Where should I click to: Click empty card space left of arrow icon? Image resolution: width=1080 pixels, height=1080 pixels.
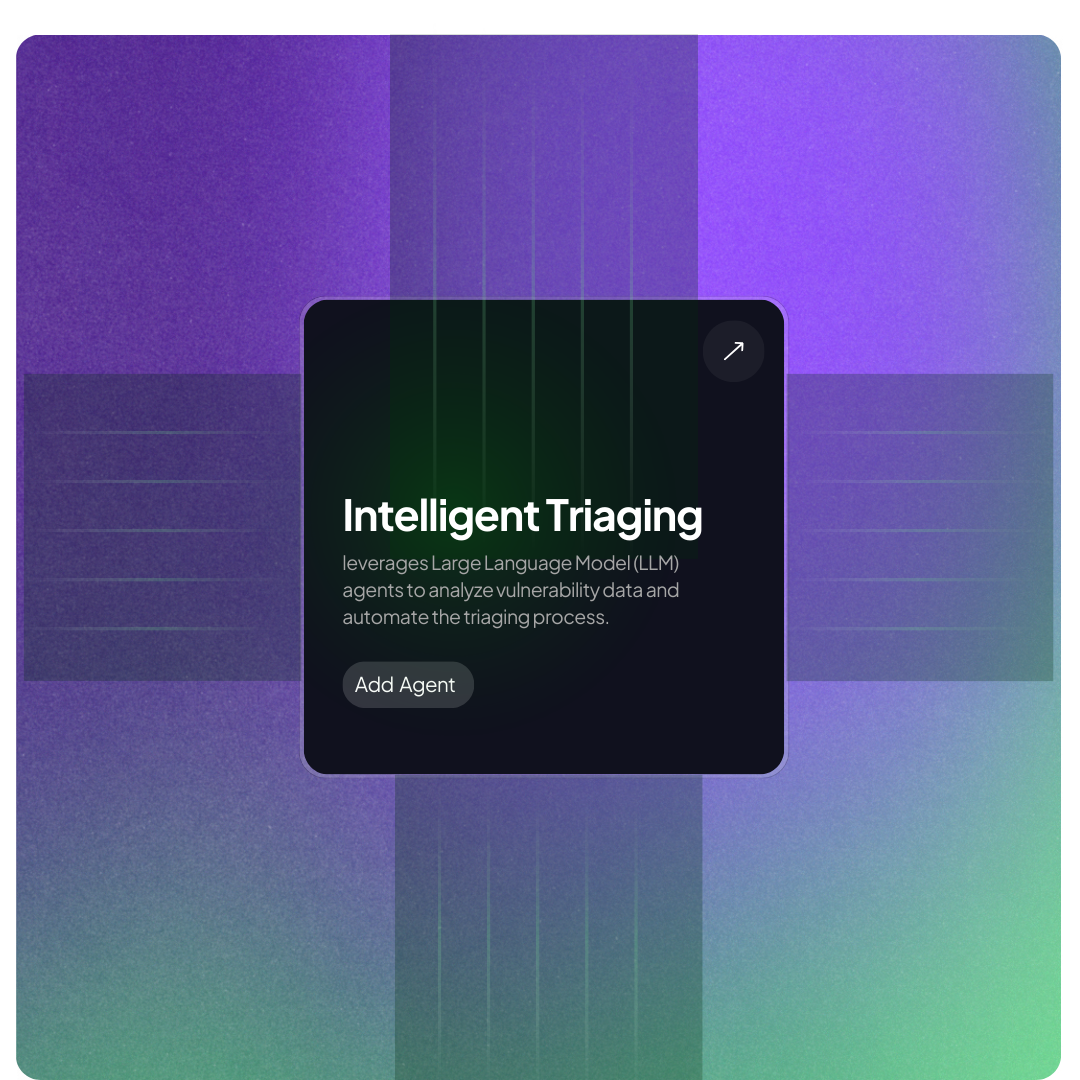point(600,351)
